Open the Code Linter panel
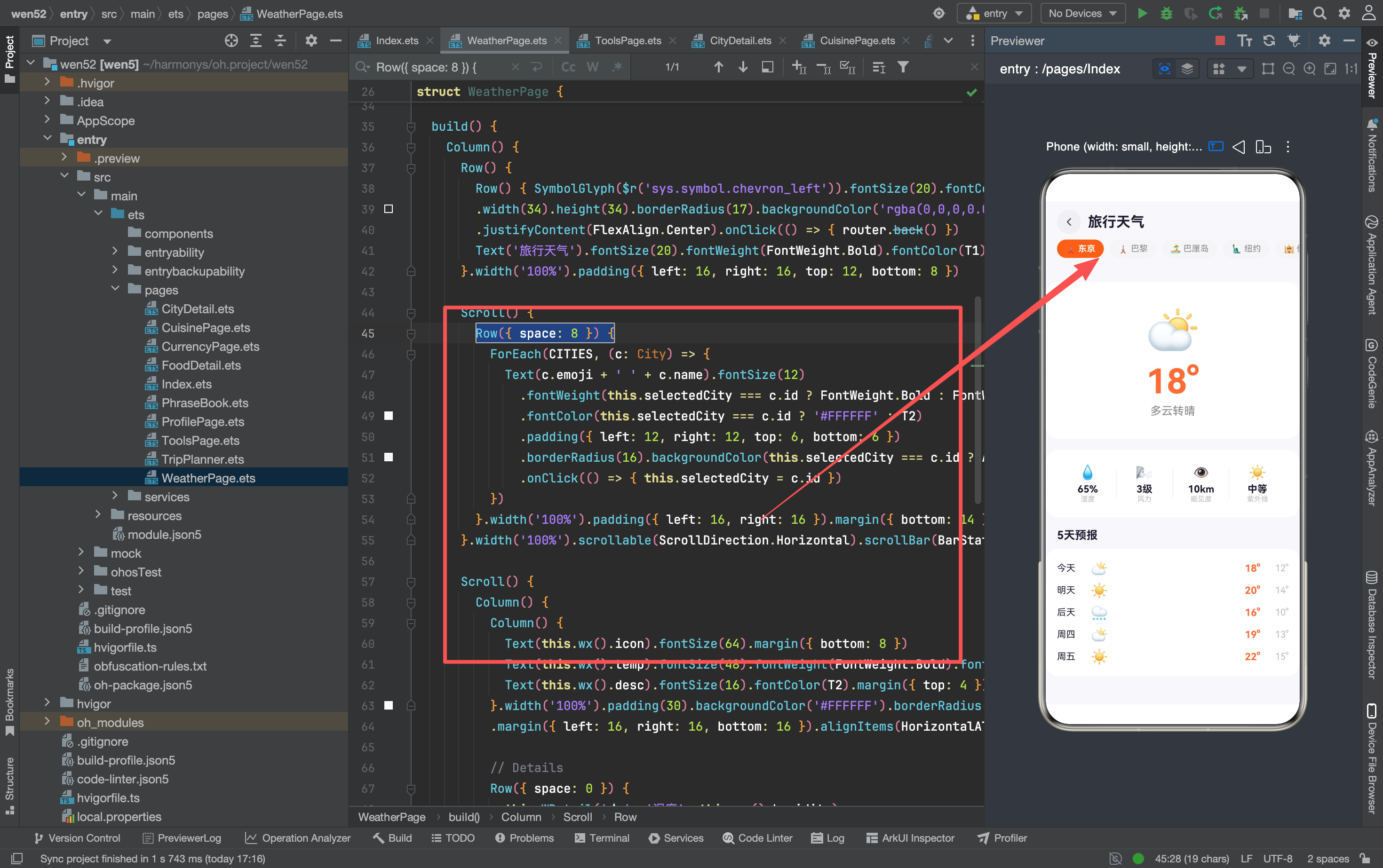The image size is (1383, 868). (757, 837)
